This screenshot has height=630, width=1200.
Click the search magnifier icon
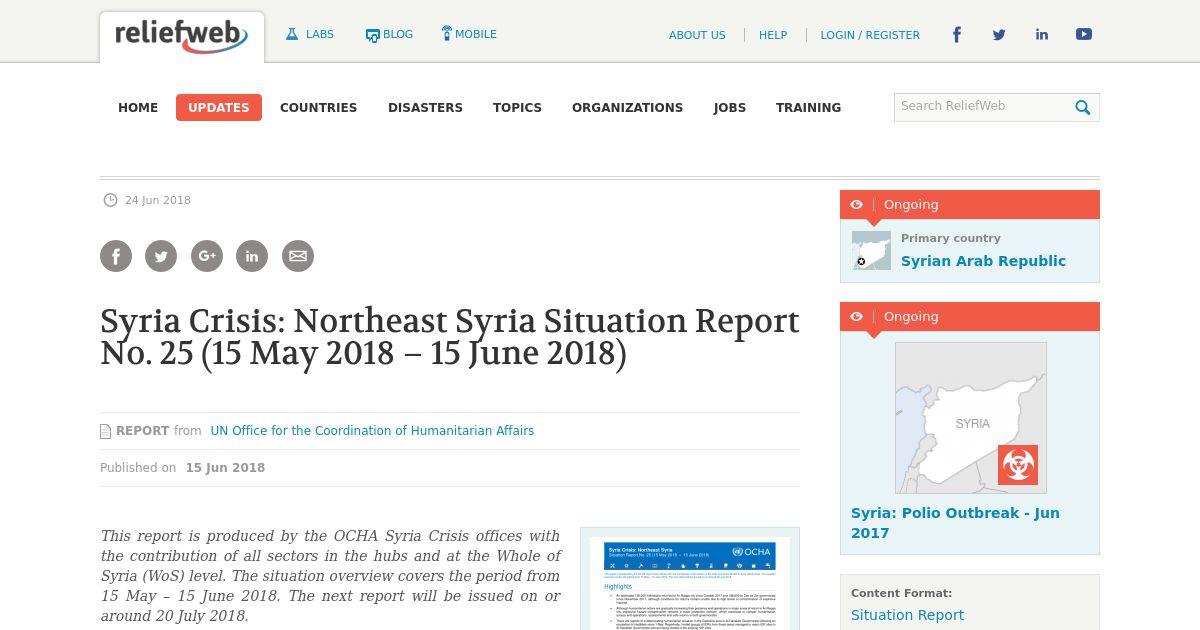(x=1083, y=108)
